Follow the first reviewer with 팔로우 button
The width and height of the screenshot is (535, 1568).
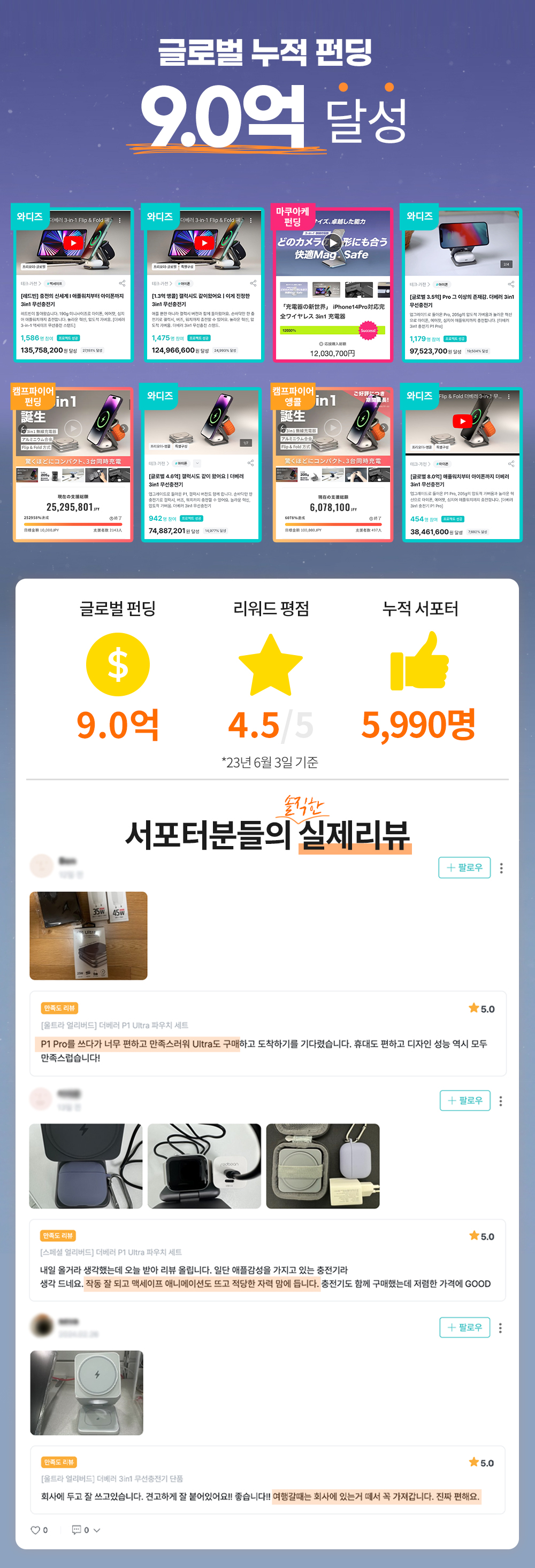pyautogui.click(x=464, y=867)
